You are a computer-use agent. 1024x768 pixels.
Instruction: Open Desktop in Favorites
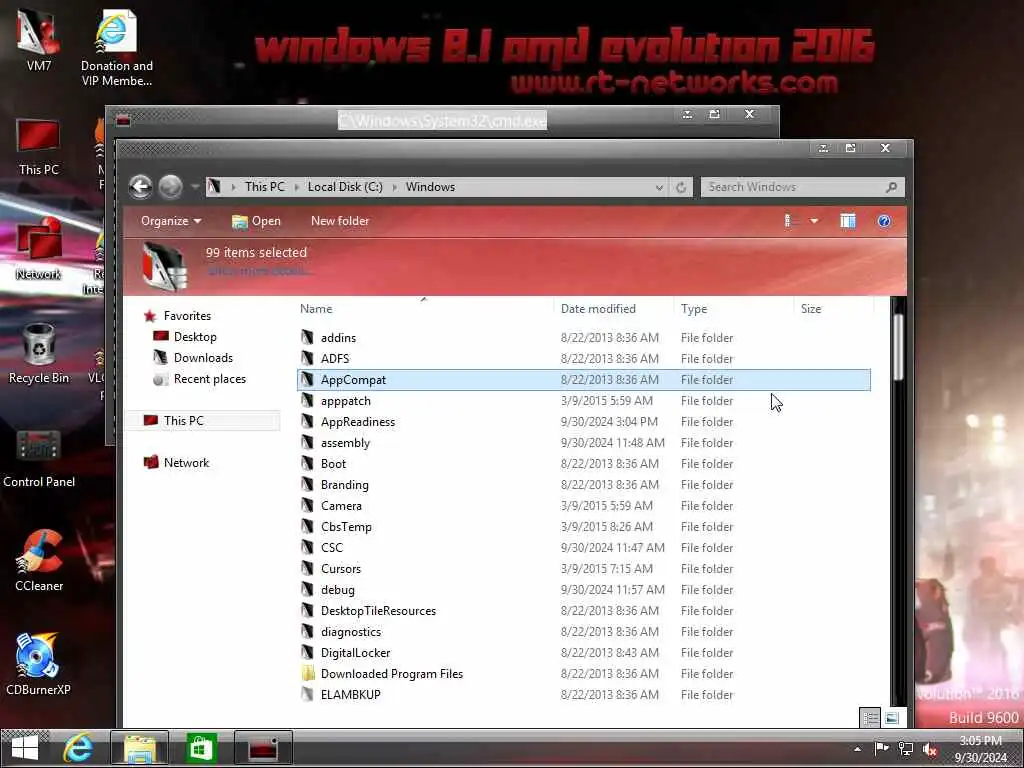195,337
